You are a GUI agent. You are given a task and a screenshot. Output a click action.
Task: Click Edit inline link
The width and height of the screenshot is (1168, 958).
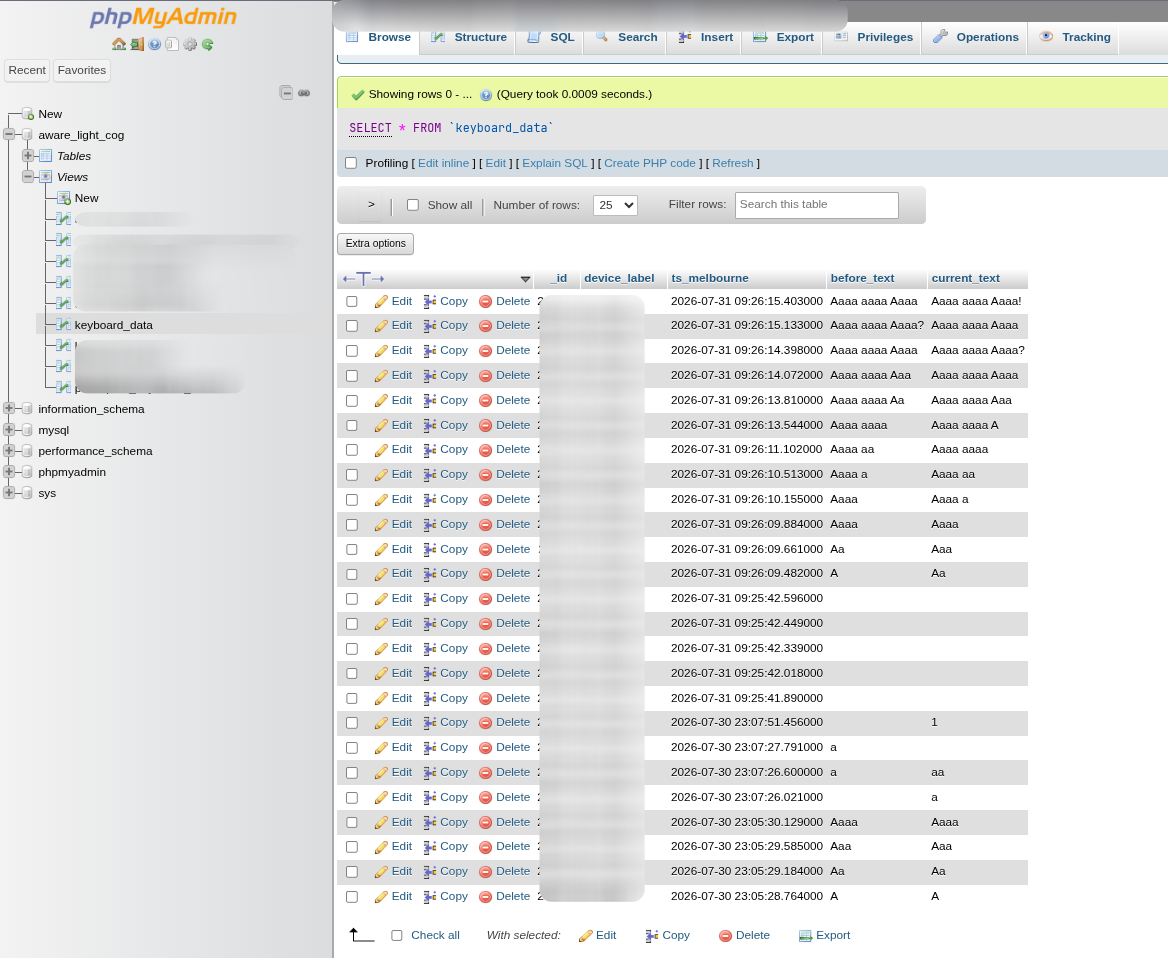[x=443, y=163]
